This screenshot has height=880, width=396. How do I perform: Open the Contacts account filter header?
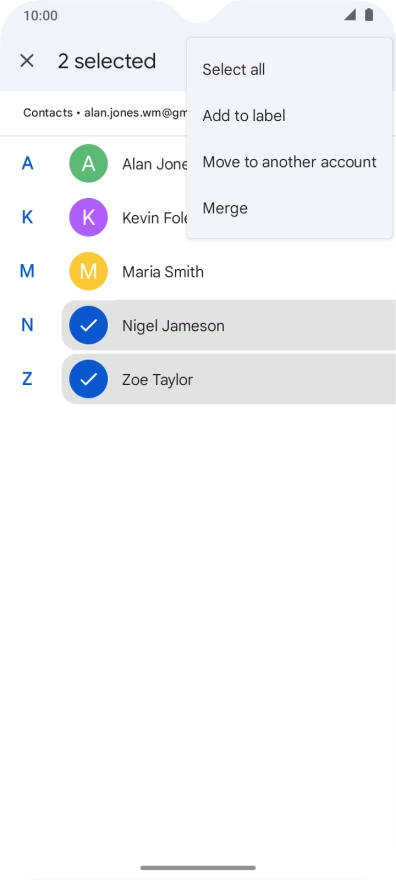(105, 113)
